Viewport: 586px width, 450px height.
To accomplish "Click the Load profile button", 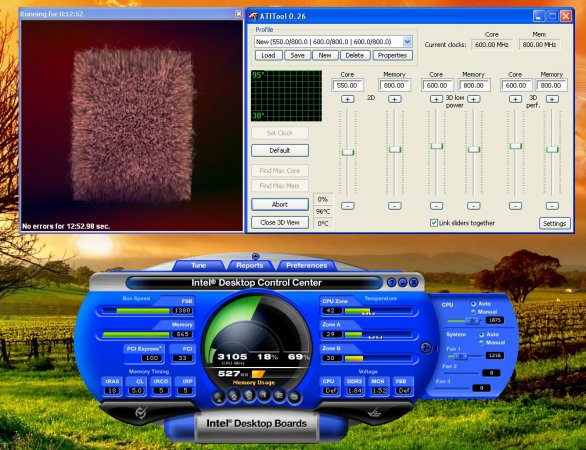I will coord(268,55).
